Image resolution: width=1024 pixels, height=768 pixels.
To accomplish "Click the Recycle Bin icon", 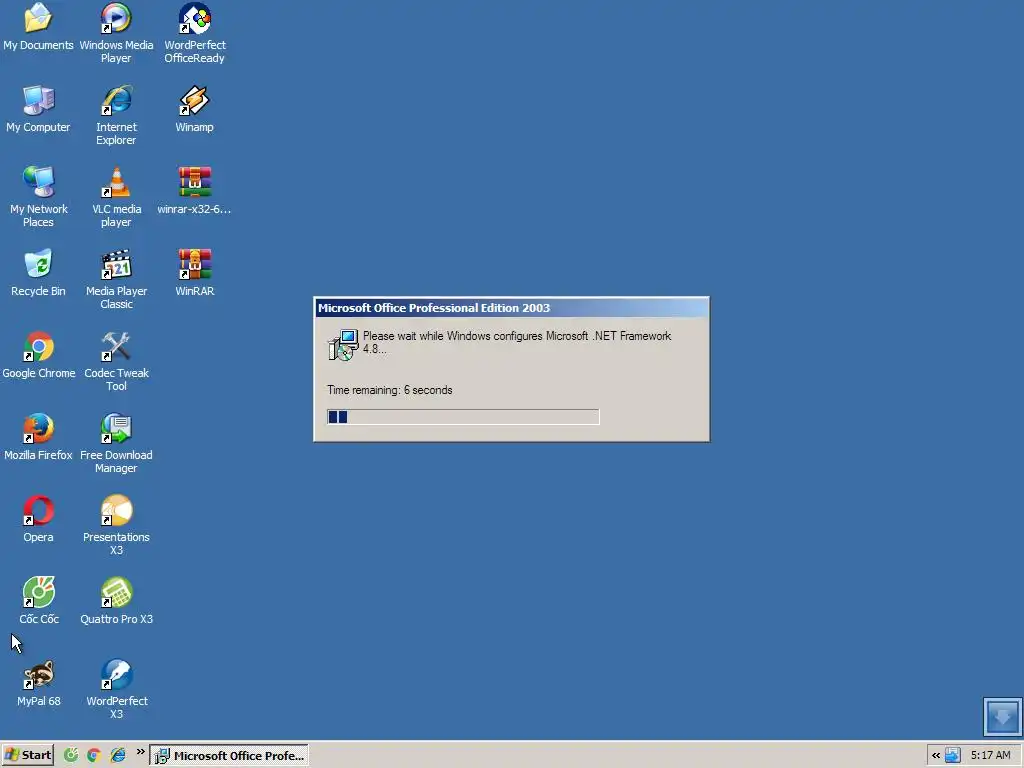I will tap(38, 273).
